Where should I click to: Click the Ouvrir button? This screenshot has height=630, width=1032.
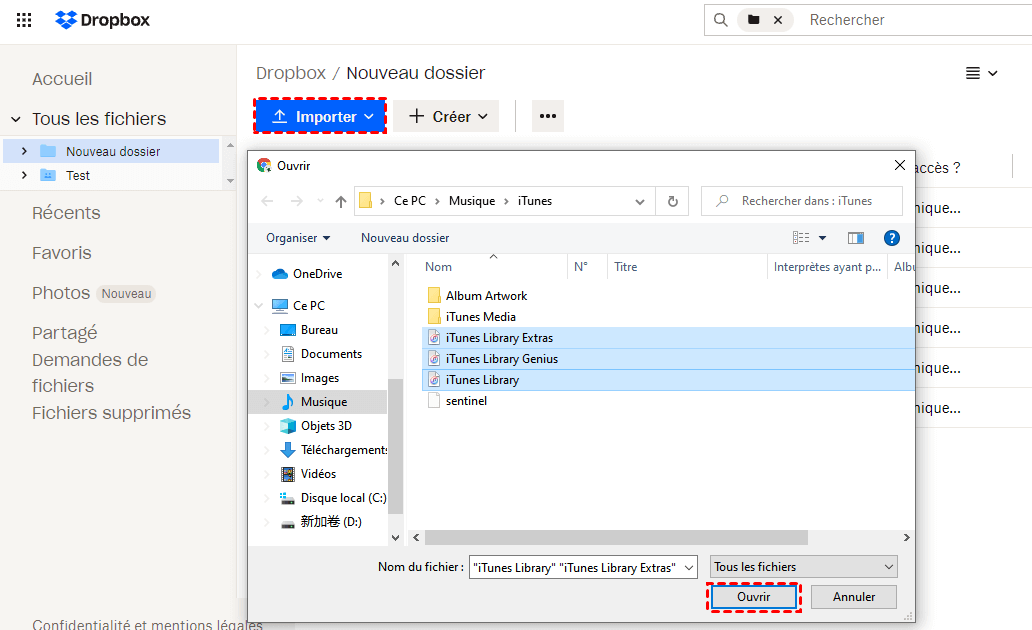tap(753, 597)
